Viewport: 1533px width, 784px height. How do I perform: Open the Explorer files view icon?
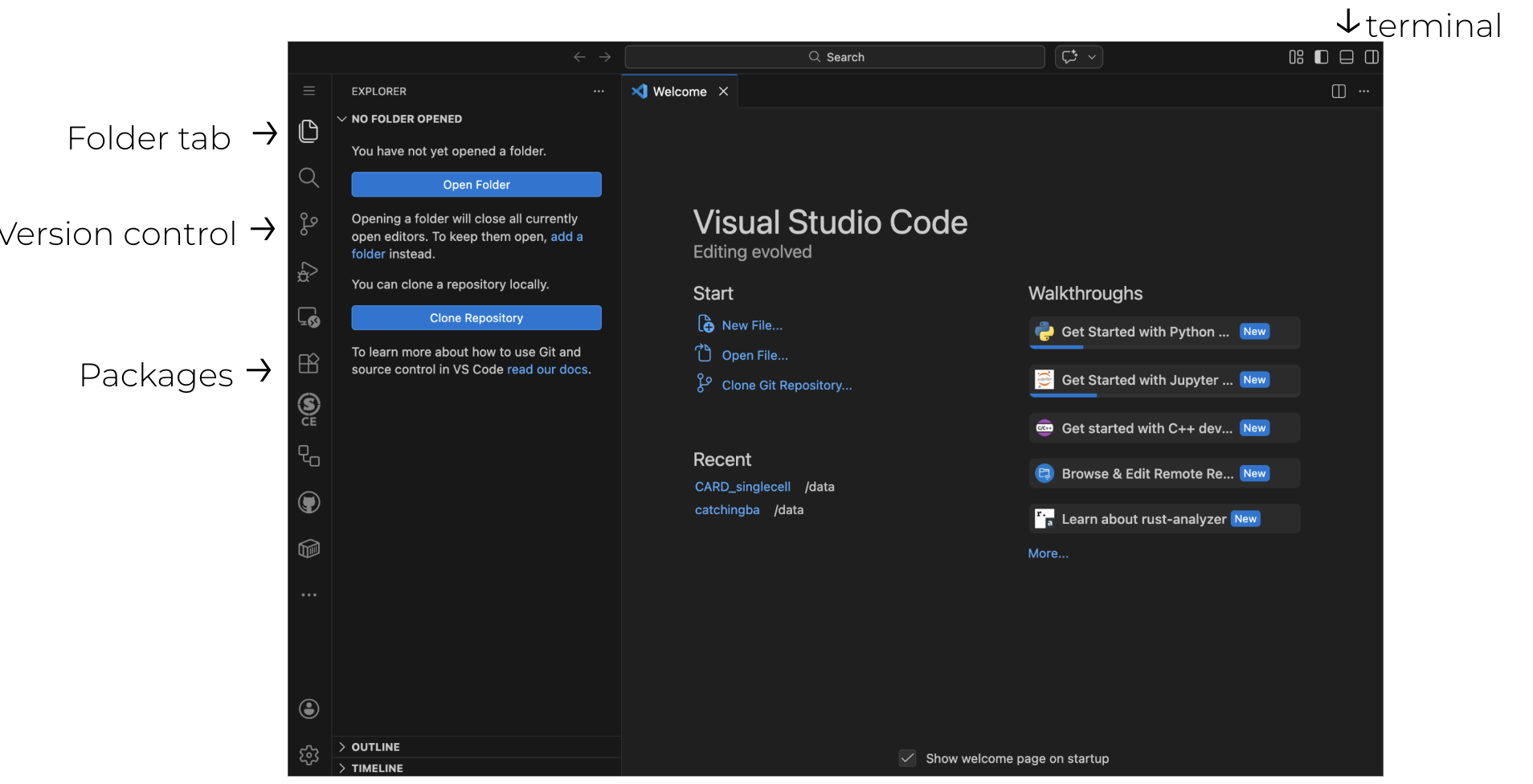309,131
